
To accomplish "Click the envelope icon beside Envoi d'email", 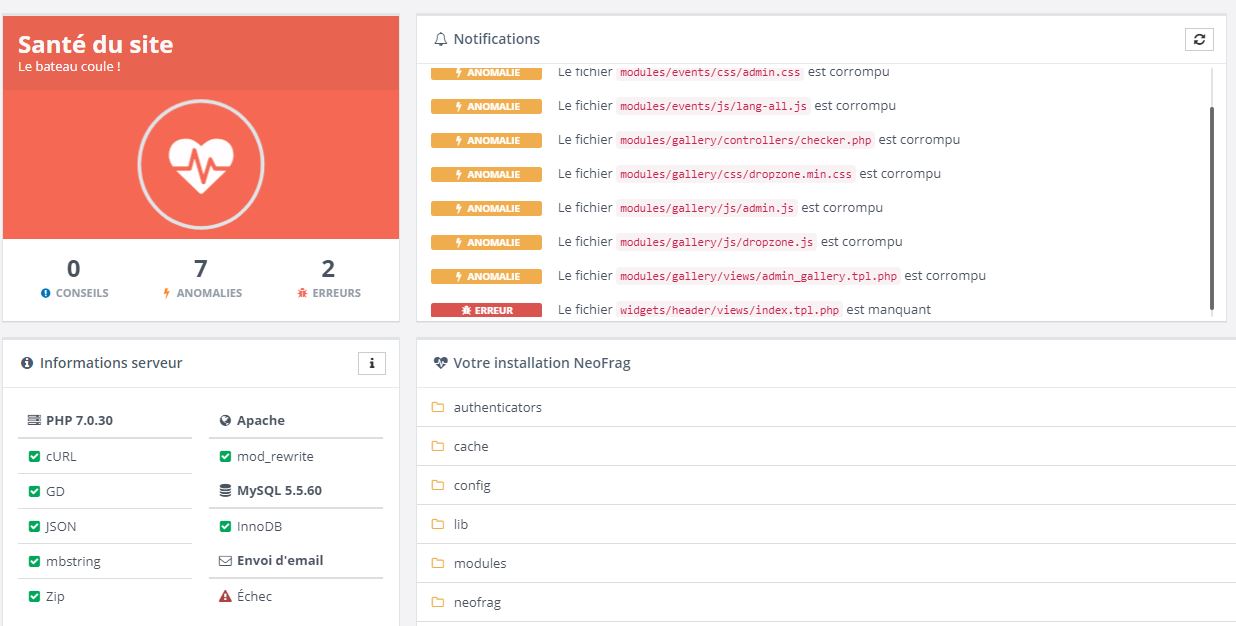I will (225, 561).
